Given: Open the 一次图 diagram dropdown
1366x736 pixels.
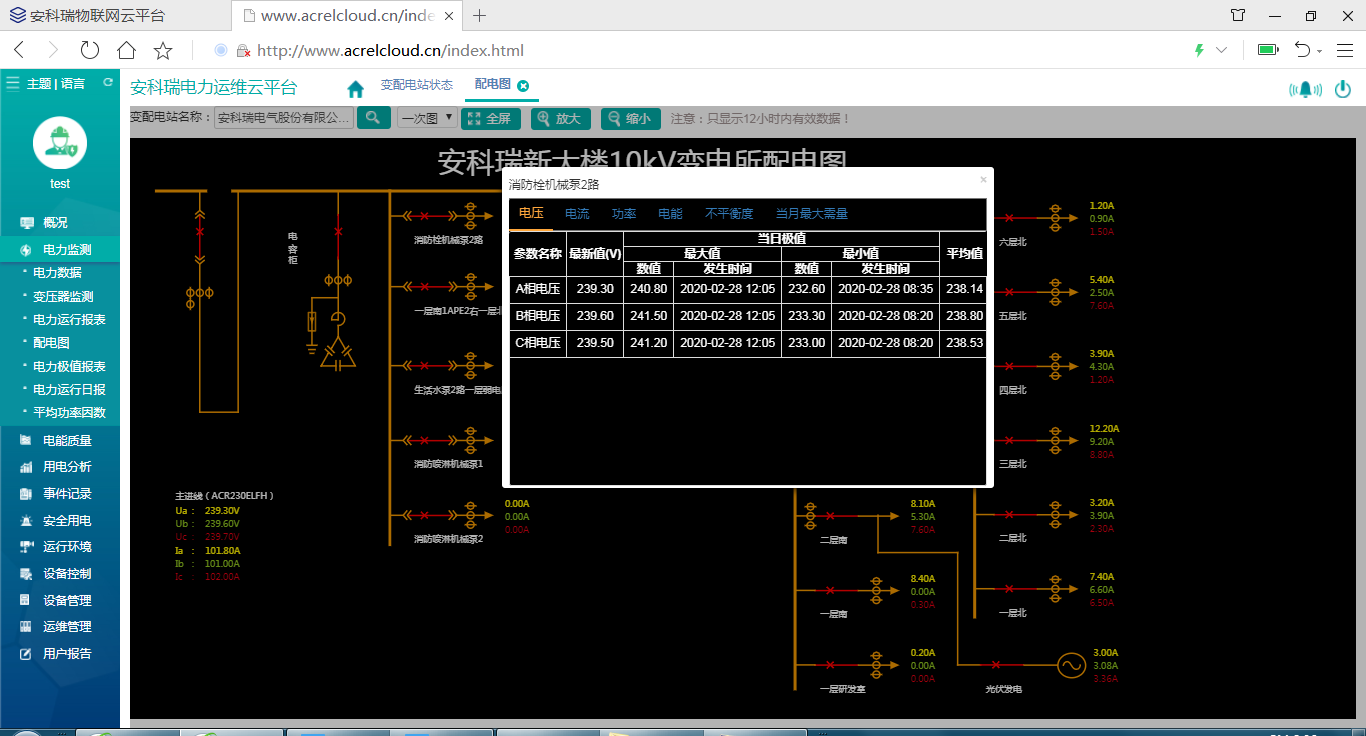Looking at the screenshot, I should tap(427, 118).
